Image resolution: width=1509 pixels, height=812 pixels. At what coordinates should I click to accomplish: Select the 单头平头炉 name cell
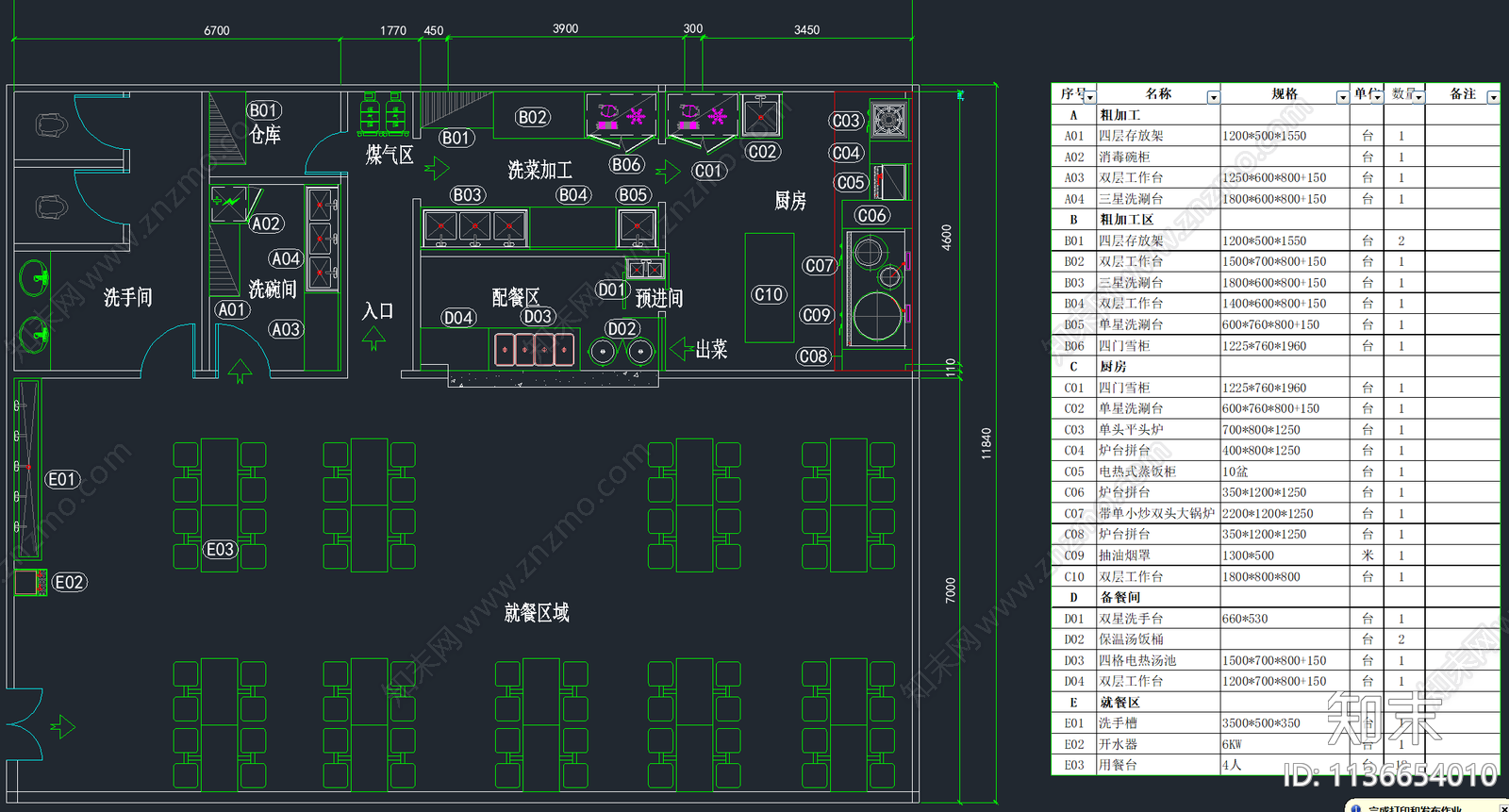[1158, 429]
